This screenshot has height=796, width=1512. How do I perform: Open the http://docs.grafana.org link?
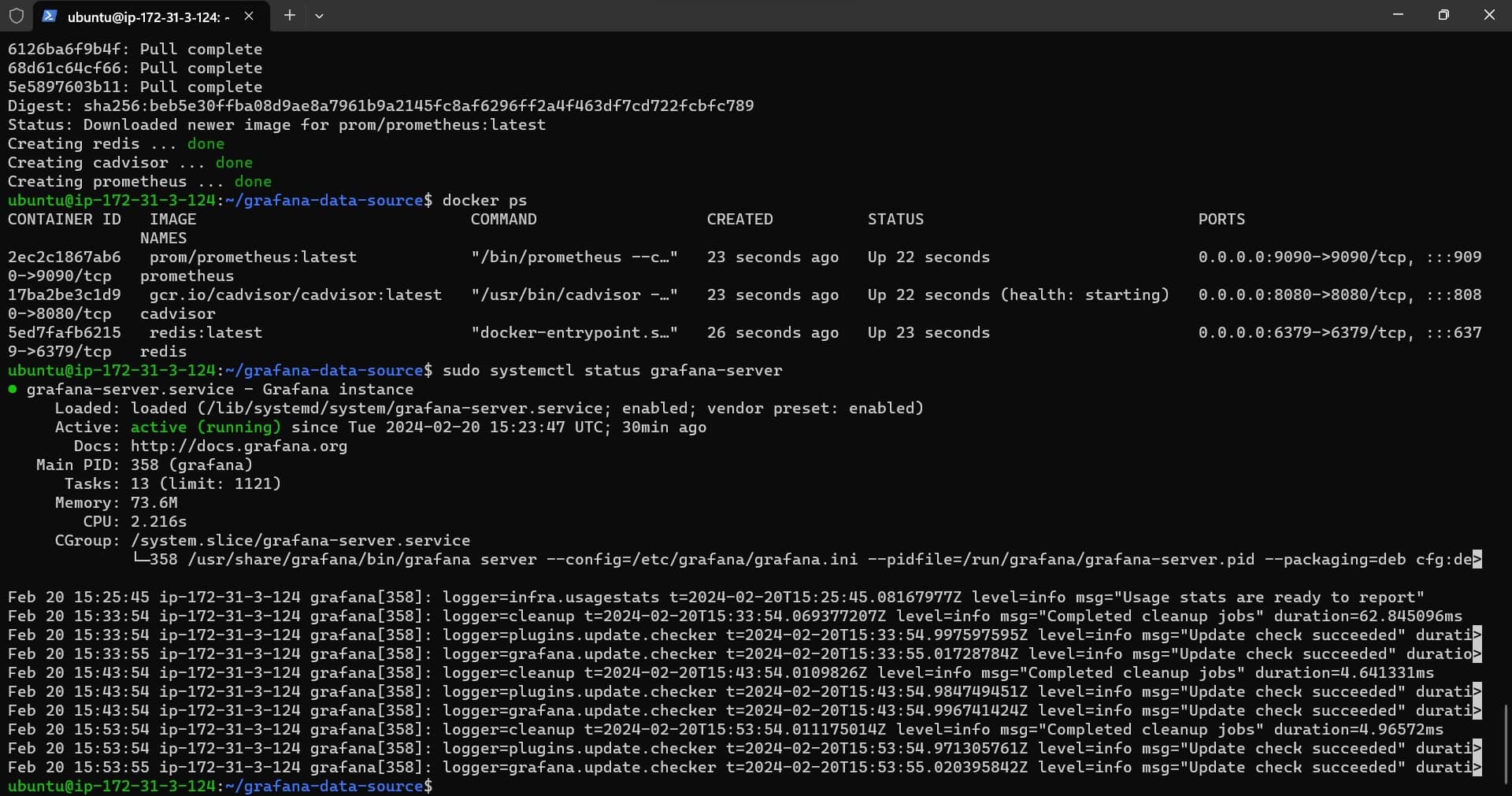pos(239,446)
